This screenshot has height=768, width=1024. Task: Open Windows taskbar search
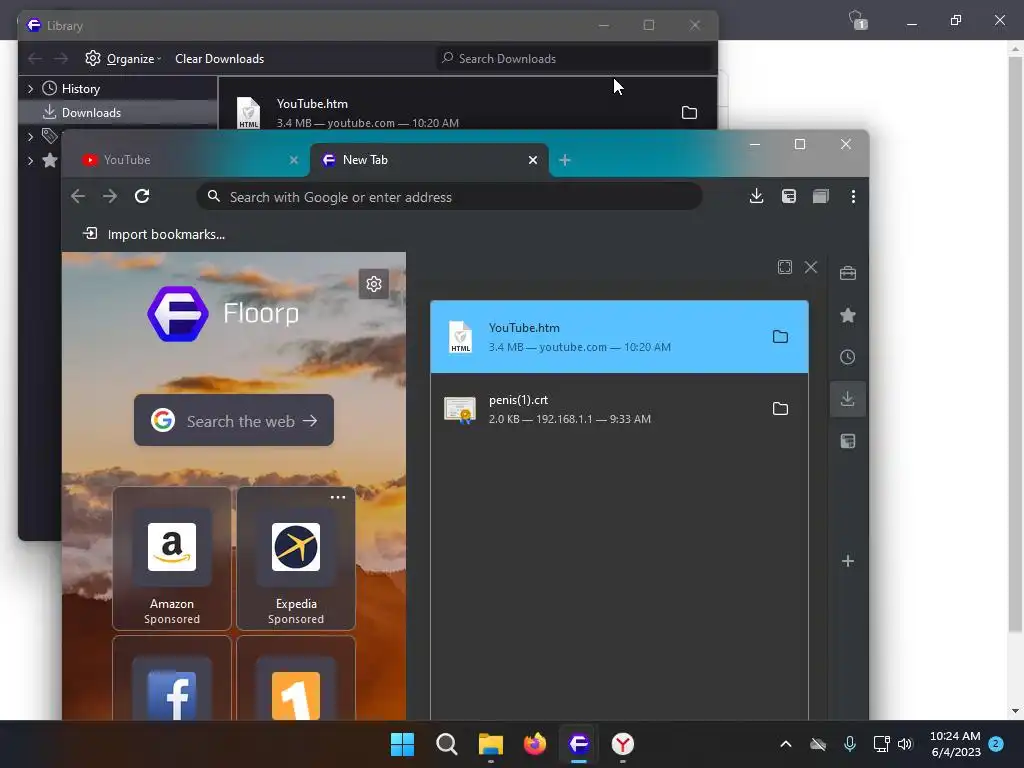click(447, 744)
